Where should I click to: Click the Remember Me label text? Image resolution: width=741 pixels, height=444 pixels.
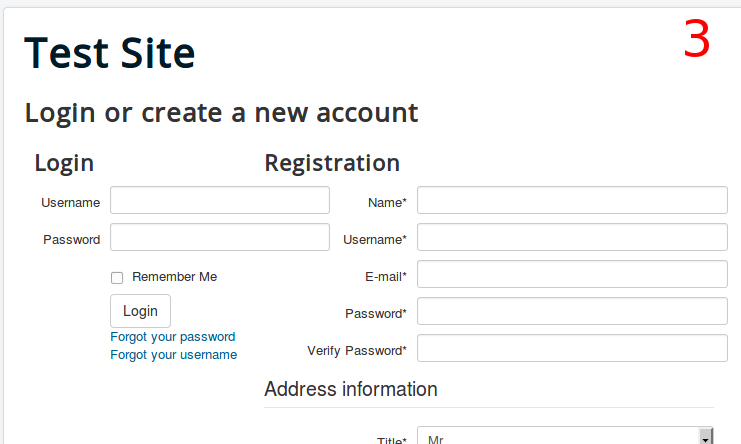point(174,277)
